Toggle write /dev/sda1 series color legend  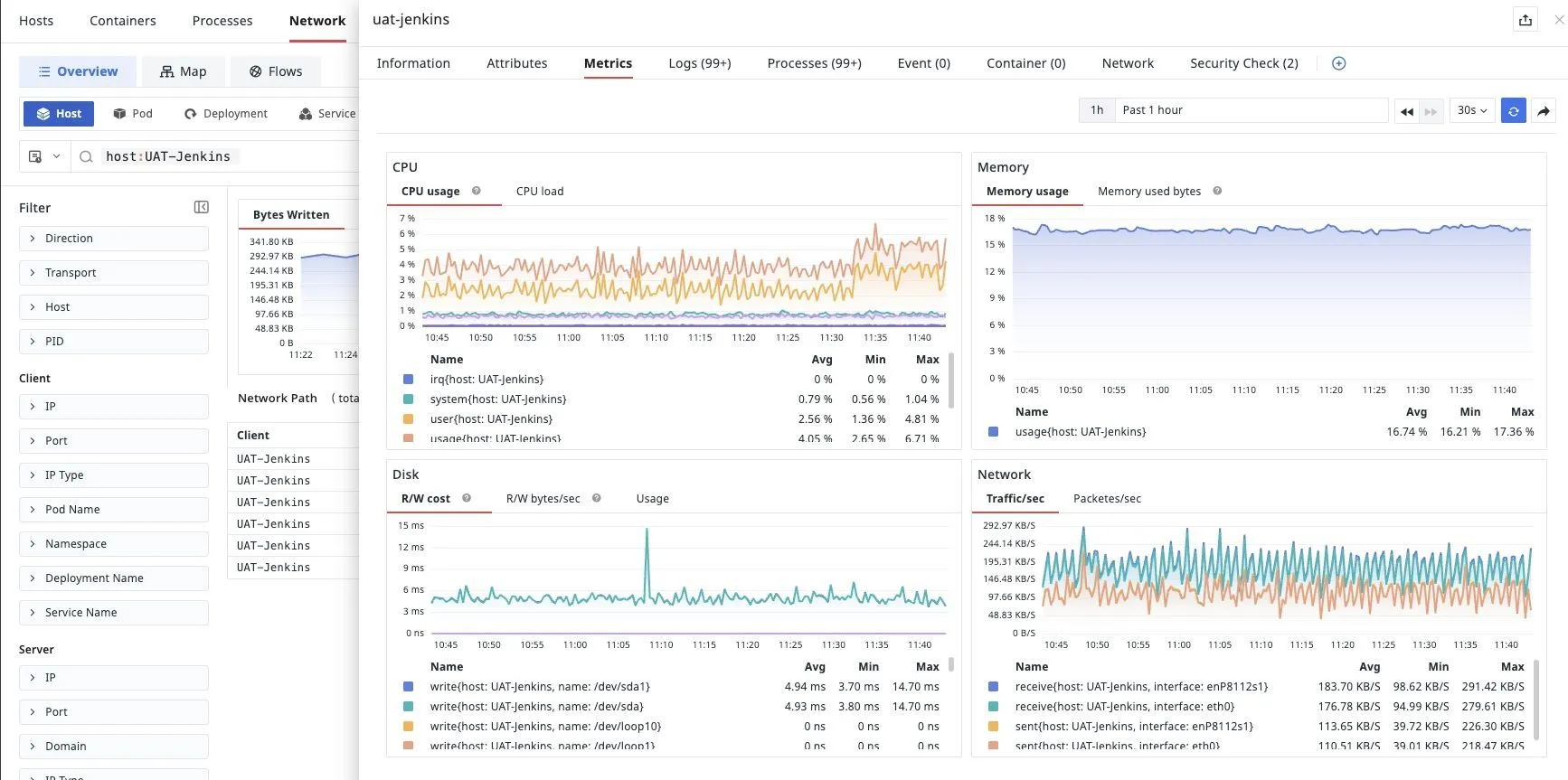(x=408, y=687)
